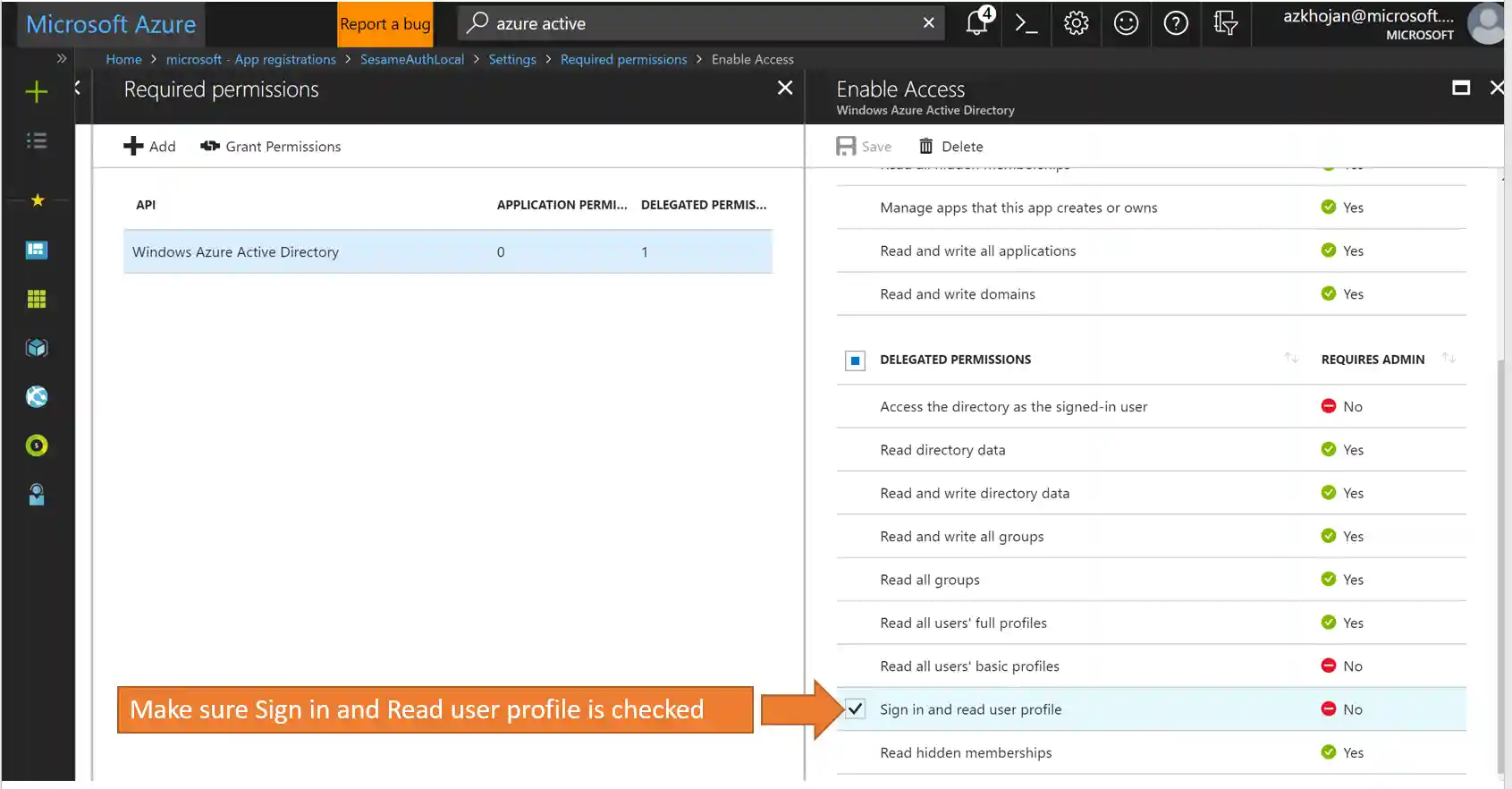Sort by Requires Admin column arrows
Screen dimensions: 1512x789
click(1449, 358)
